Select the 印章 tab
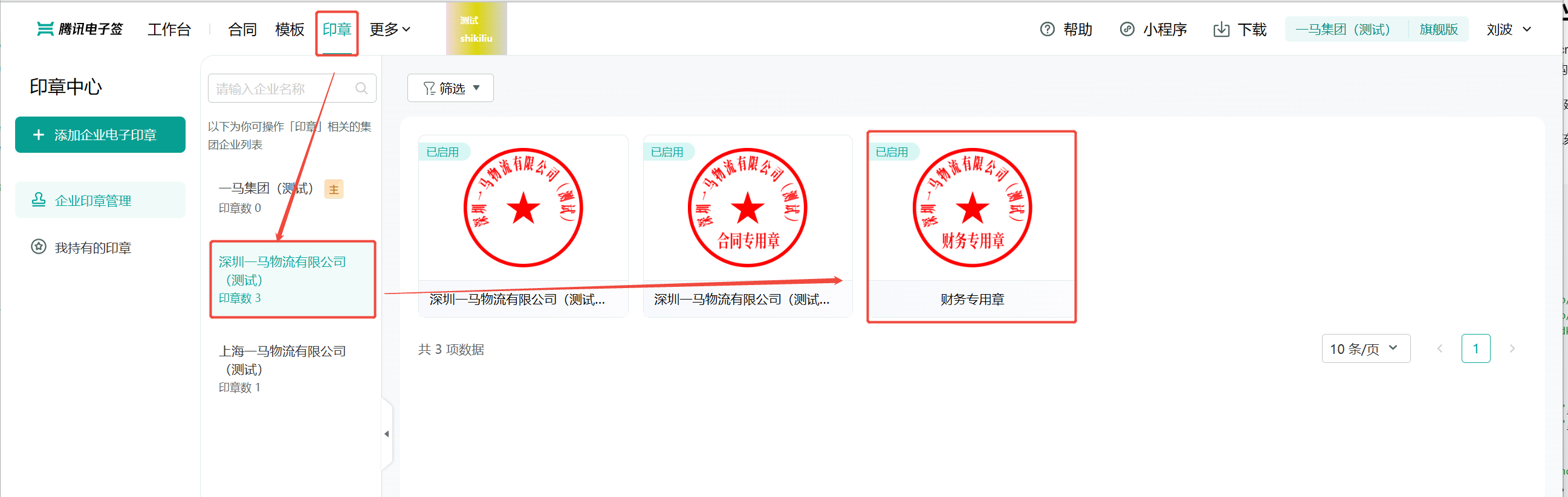The height and width of the screenshot is (497, 1568). click(337, 29)
